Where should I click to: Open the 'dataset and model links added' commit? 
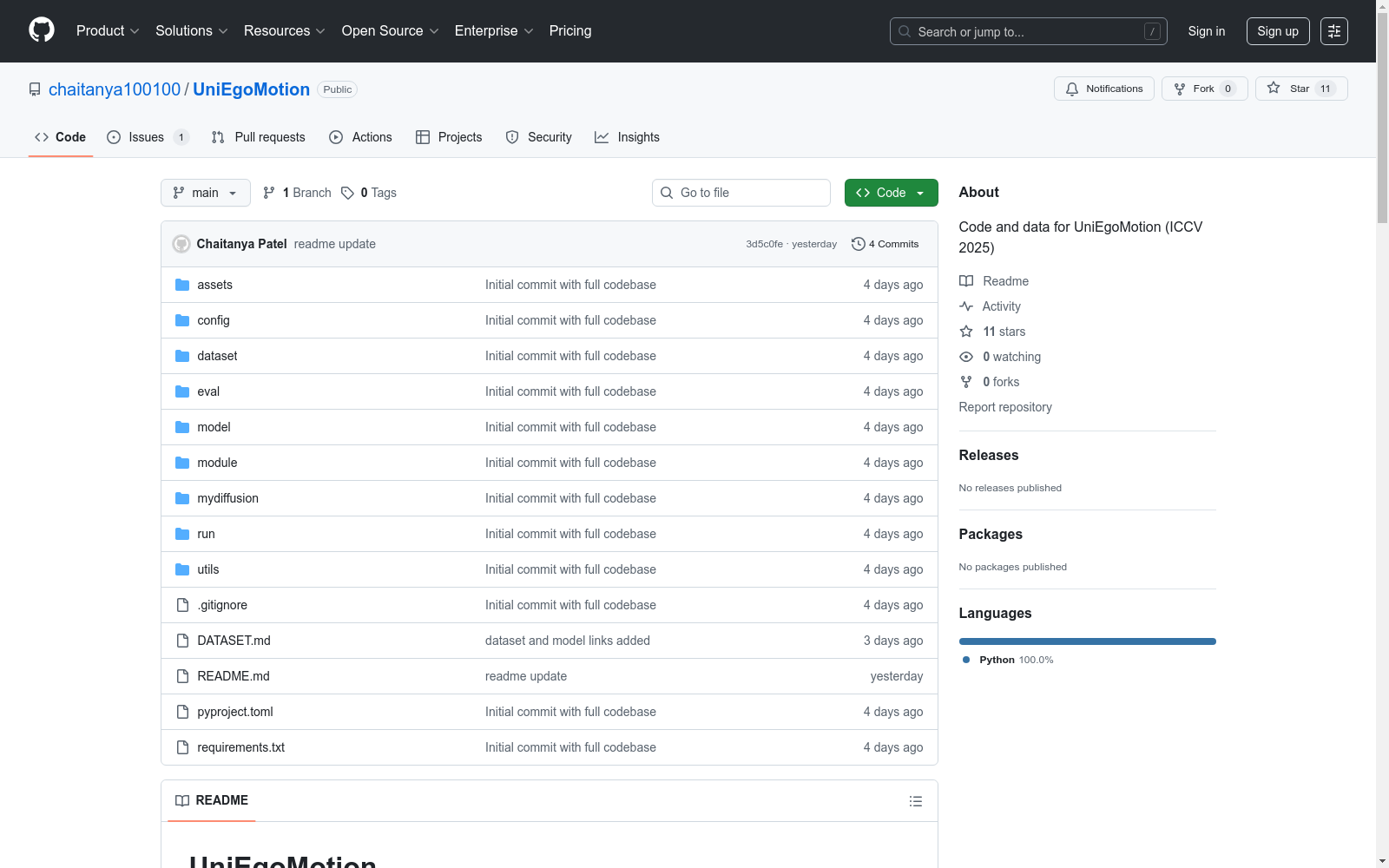pos(568,641)
